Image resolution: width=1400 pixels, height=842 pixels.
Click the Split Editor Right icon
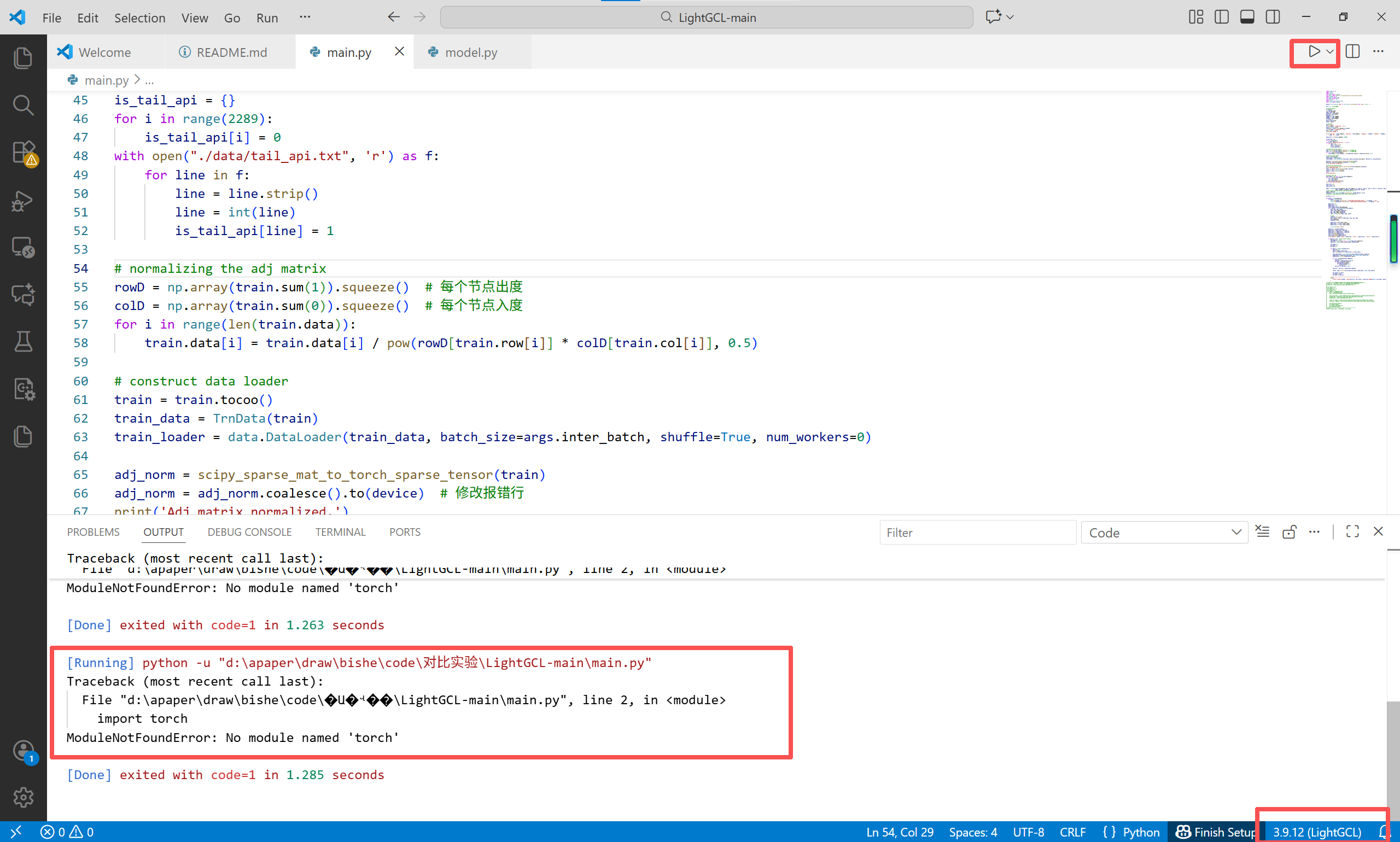click(1352, 51)
